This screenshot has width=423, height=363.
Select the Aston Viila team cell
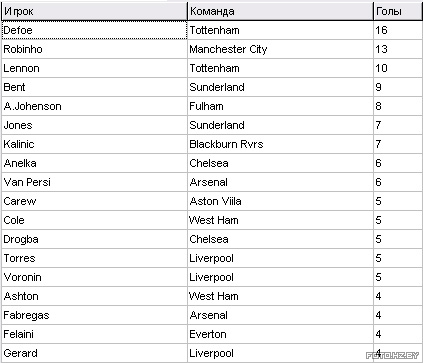point(280,201)
